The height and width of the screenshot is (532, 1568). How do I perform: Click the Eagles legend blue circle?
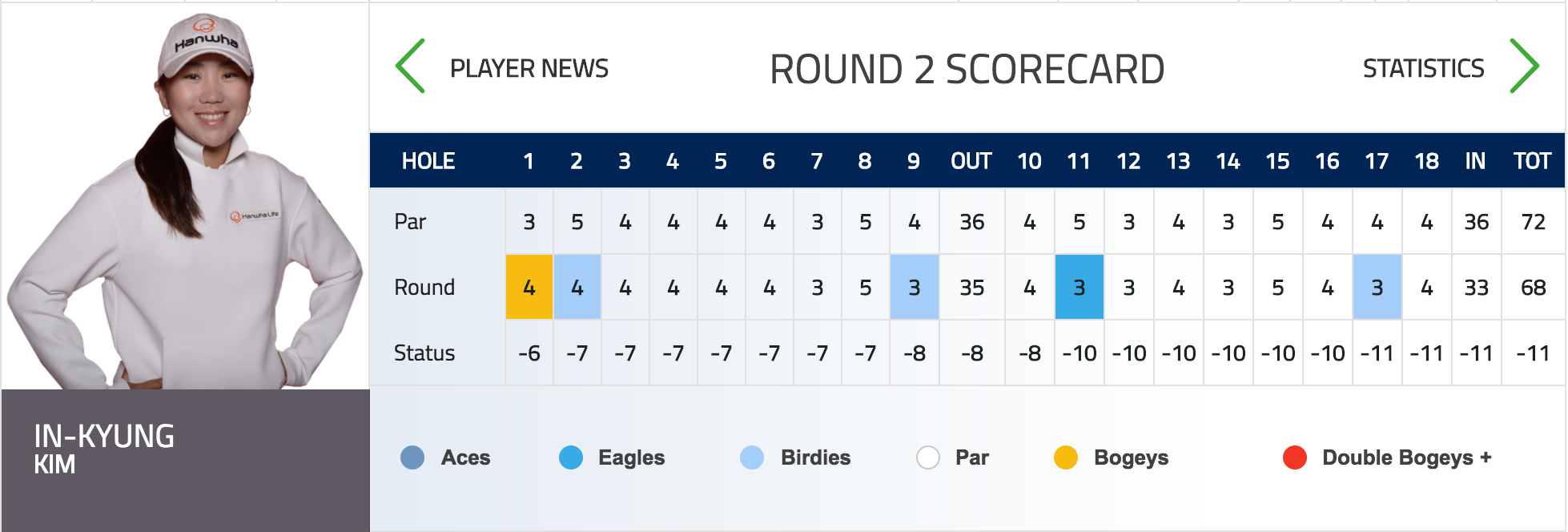571,457
